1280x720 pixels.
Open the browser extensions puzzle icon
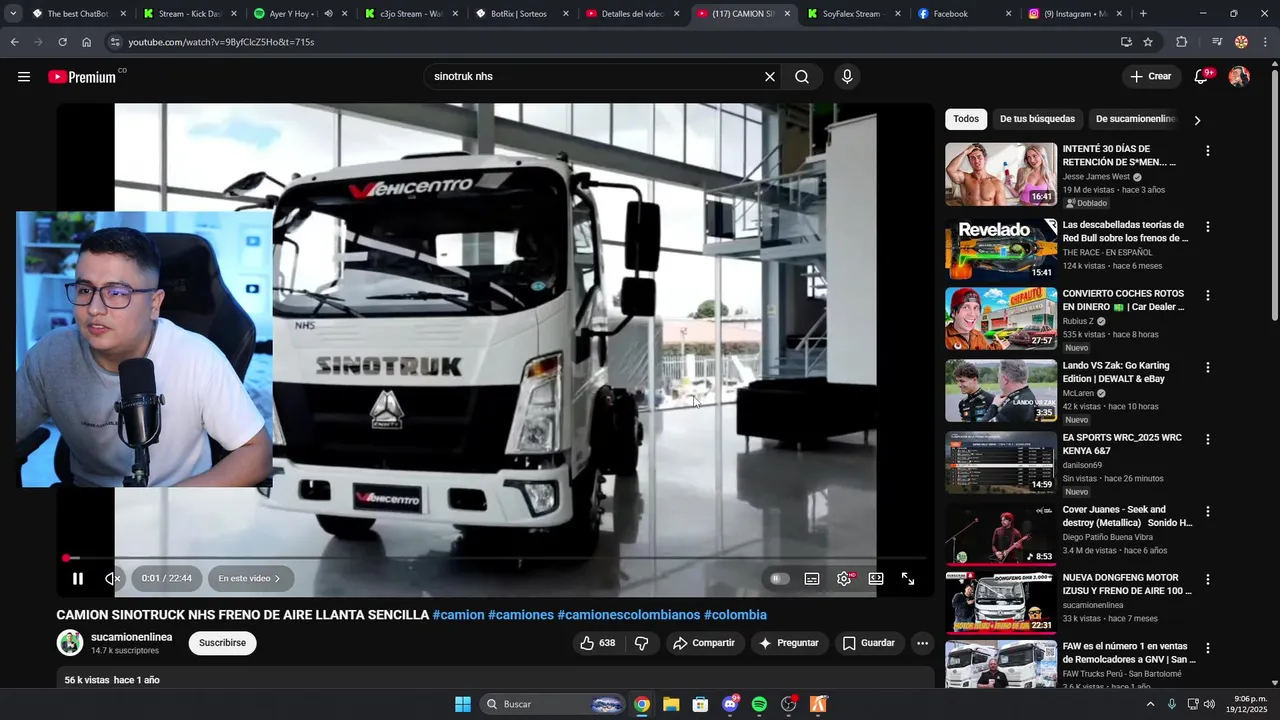[1181, 42]
